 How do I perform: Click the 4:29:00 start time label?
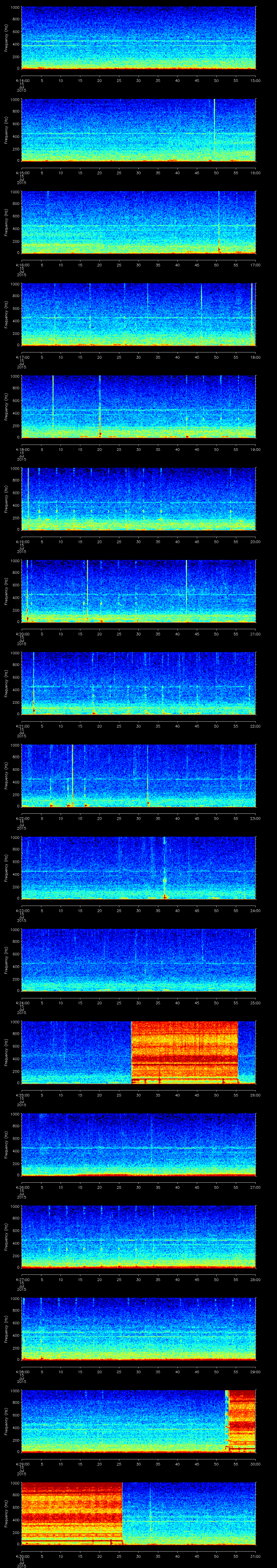pyautogui.click(x=22, y=1464)
